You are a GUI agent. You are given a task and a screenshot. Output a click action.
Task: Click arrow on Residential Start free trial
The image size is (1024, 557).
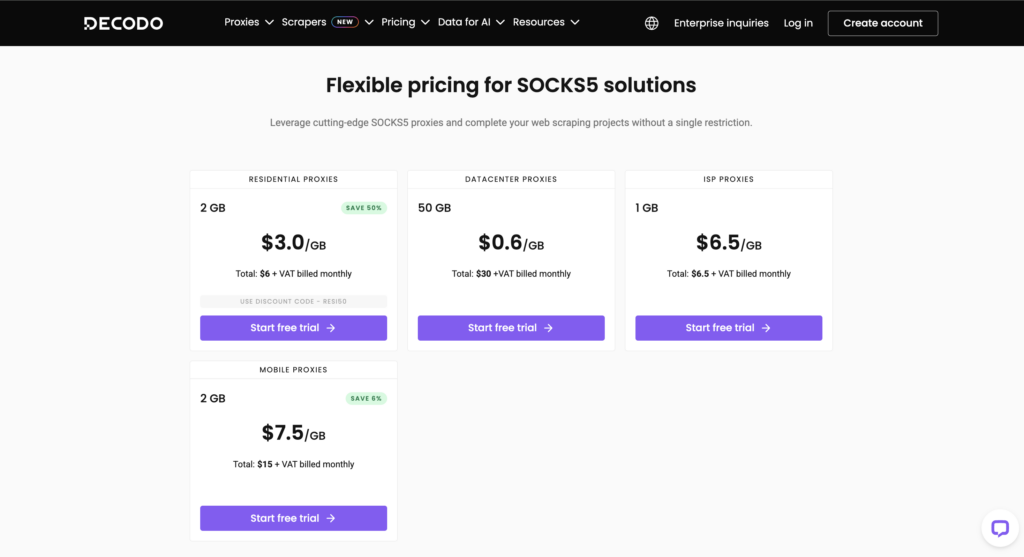click(331, 328)
